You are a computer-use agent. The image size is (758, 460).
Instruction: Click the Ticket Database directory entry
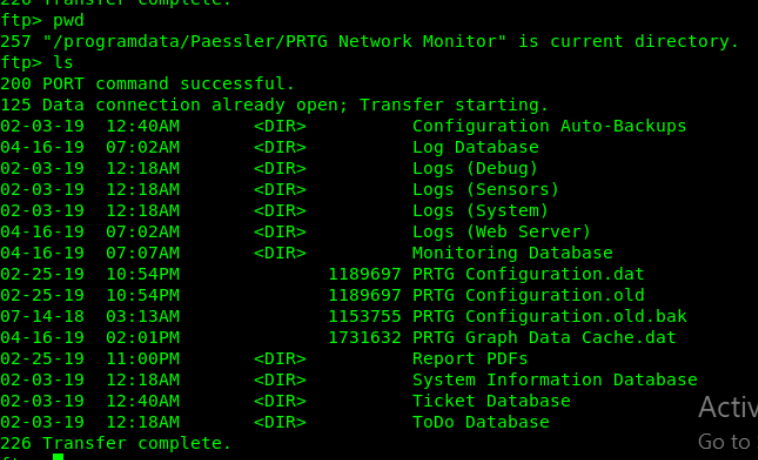click(x=491, y=401)
